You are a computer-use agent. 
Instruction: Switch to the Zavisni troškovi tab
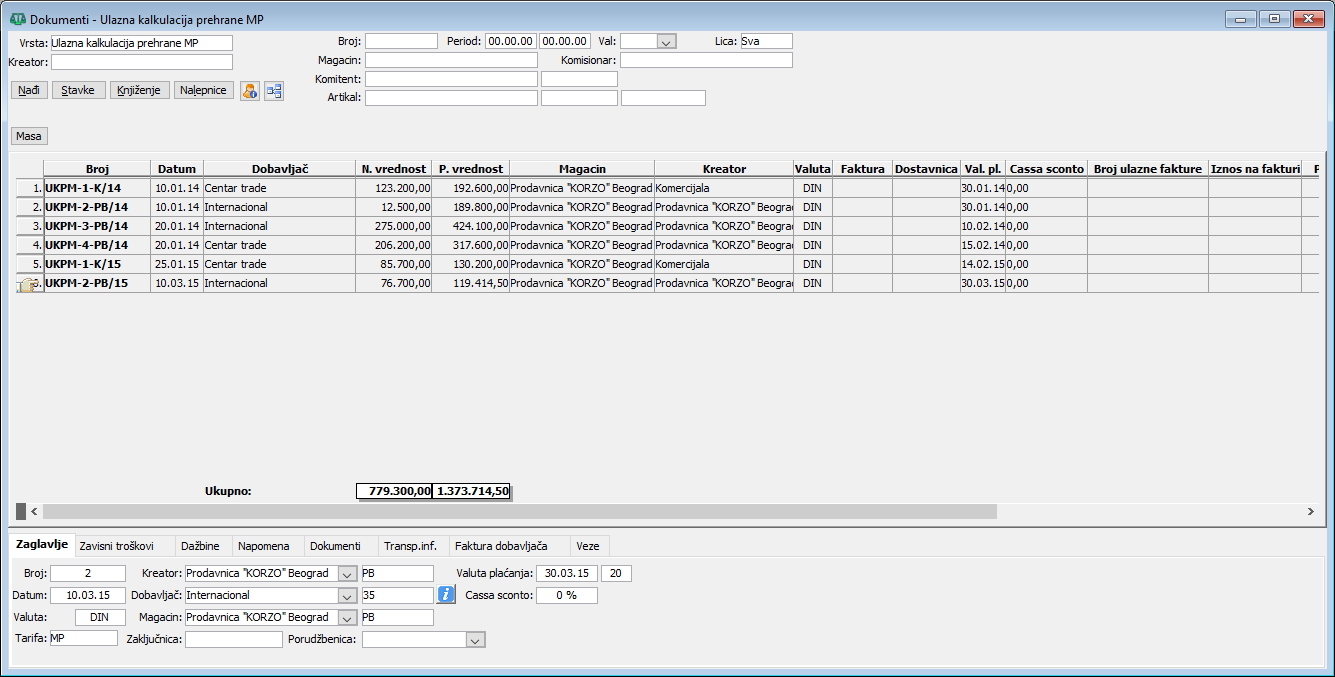[x=116, y=546]
